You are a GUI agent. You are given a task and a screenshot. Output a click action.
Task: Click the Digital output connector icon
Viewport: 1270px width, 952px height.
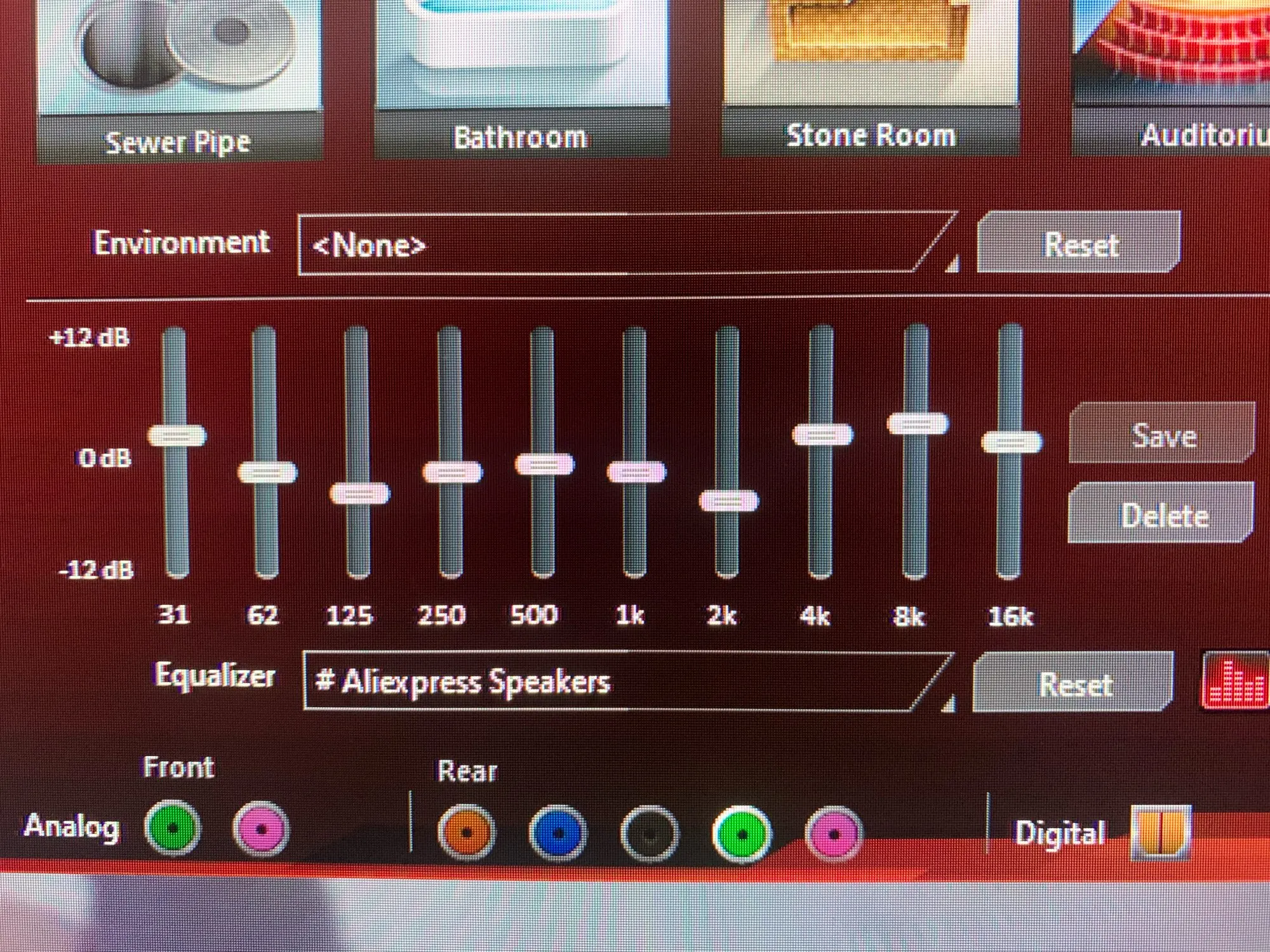click(x=1160, y=831)
